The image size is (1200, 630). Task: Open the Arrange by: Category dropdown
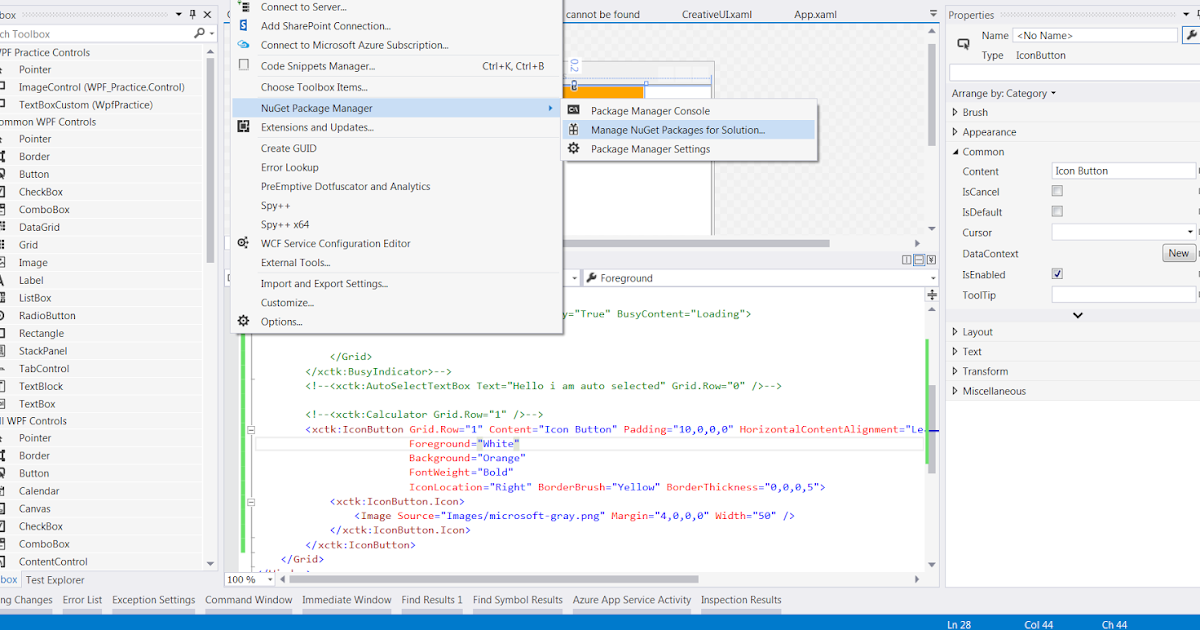point(1003,93)
